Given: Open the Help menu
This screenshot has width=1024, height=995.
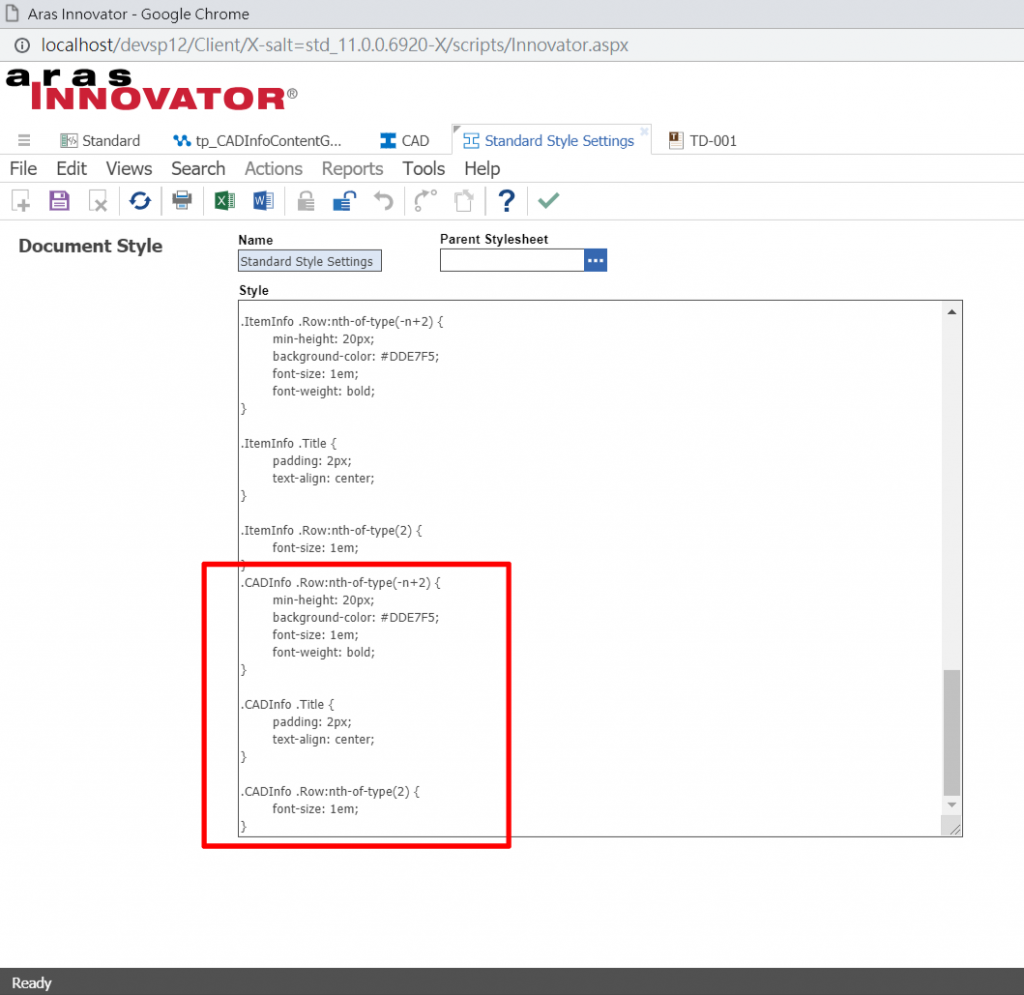Looking at the screenshot, I should coord(482,168).
